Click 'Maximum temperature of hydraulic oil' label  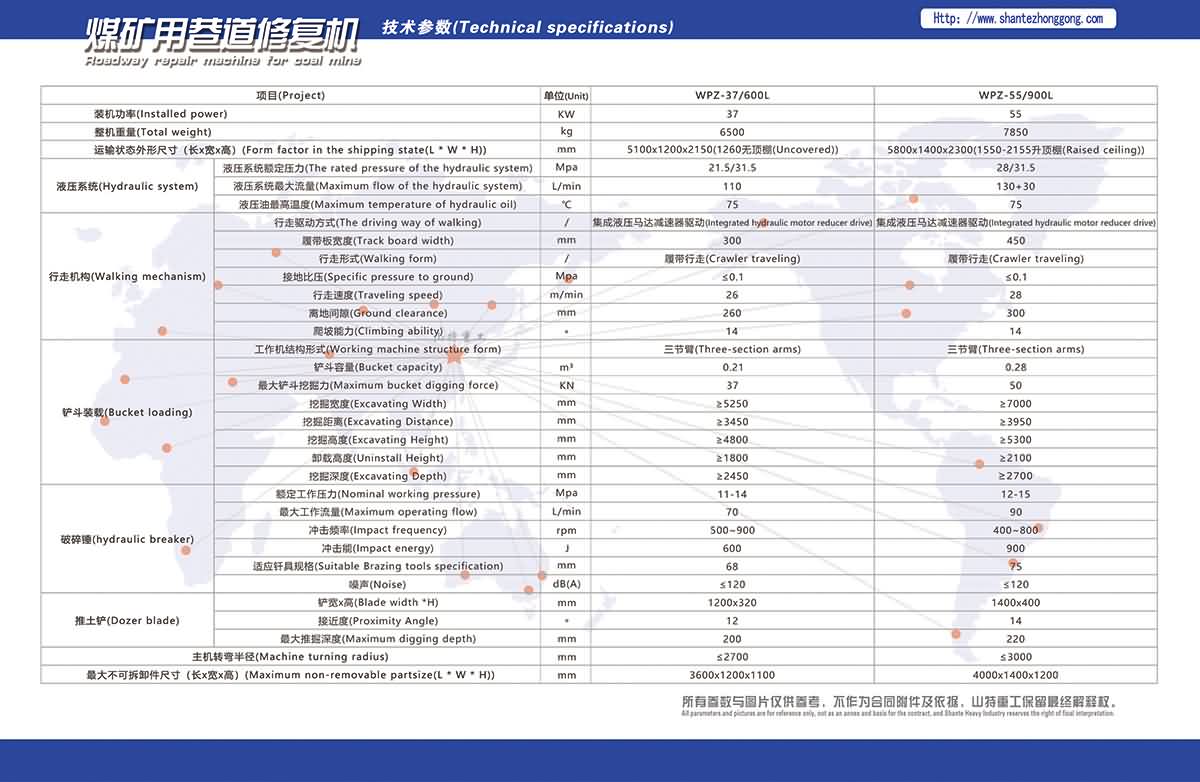click(378, 204)
